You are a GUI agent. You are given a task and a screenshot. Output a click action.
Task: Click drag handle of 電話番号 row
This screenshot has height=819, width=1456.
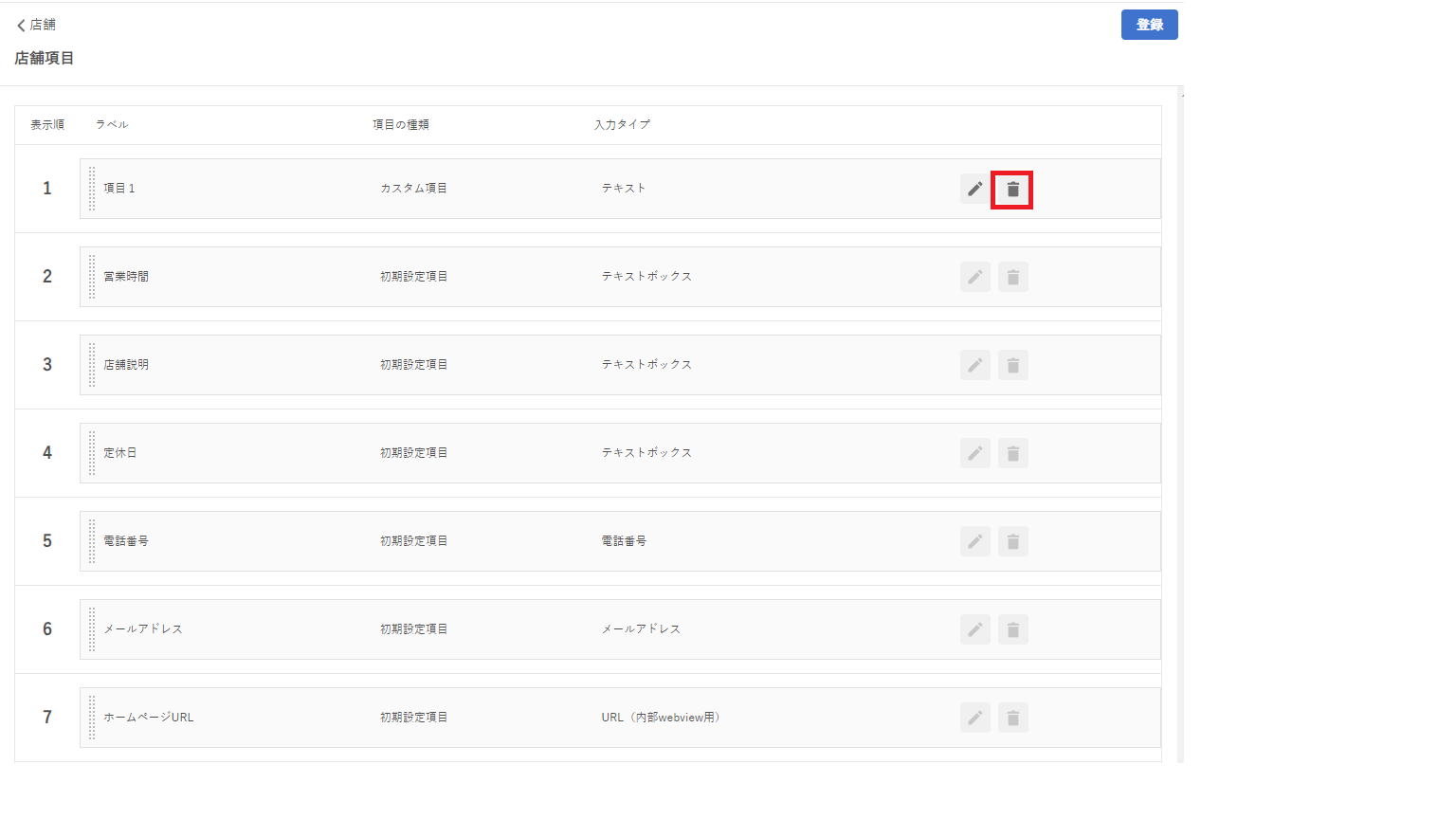(92, 541)
